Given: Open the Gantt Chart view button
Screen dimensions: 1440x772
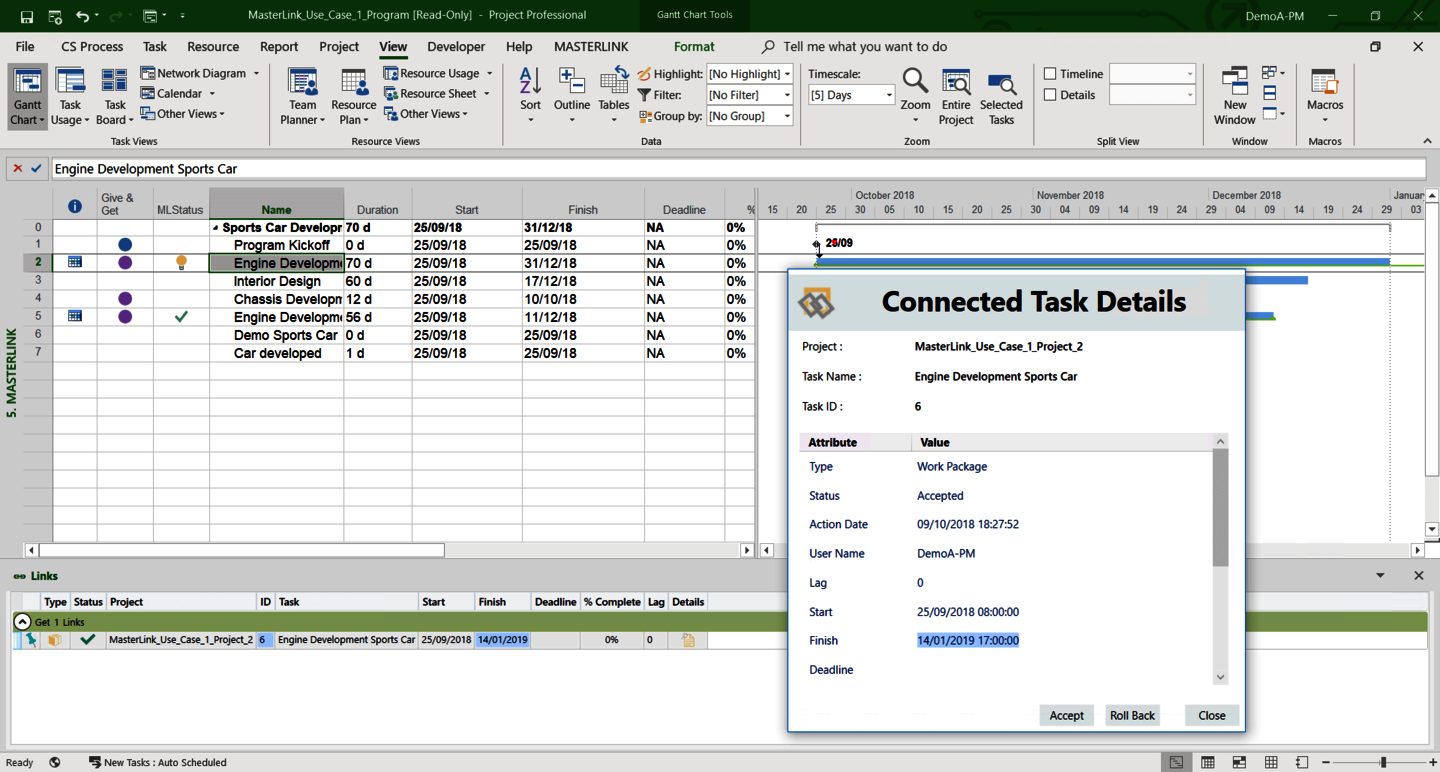Looking at the screenshot, I should coord(27,97).
